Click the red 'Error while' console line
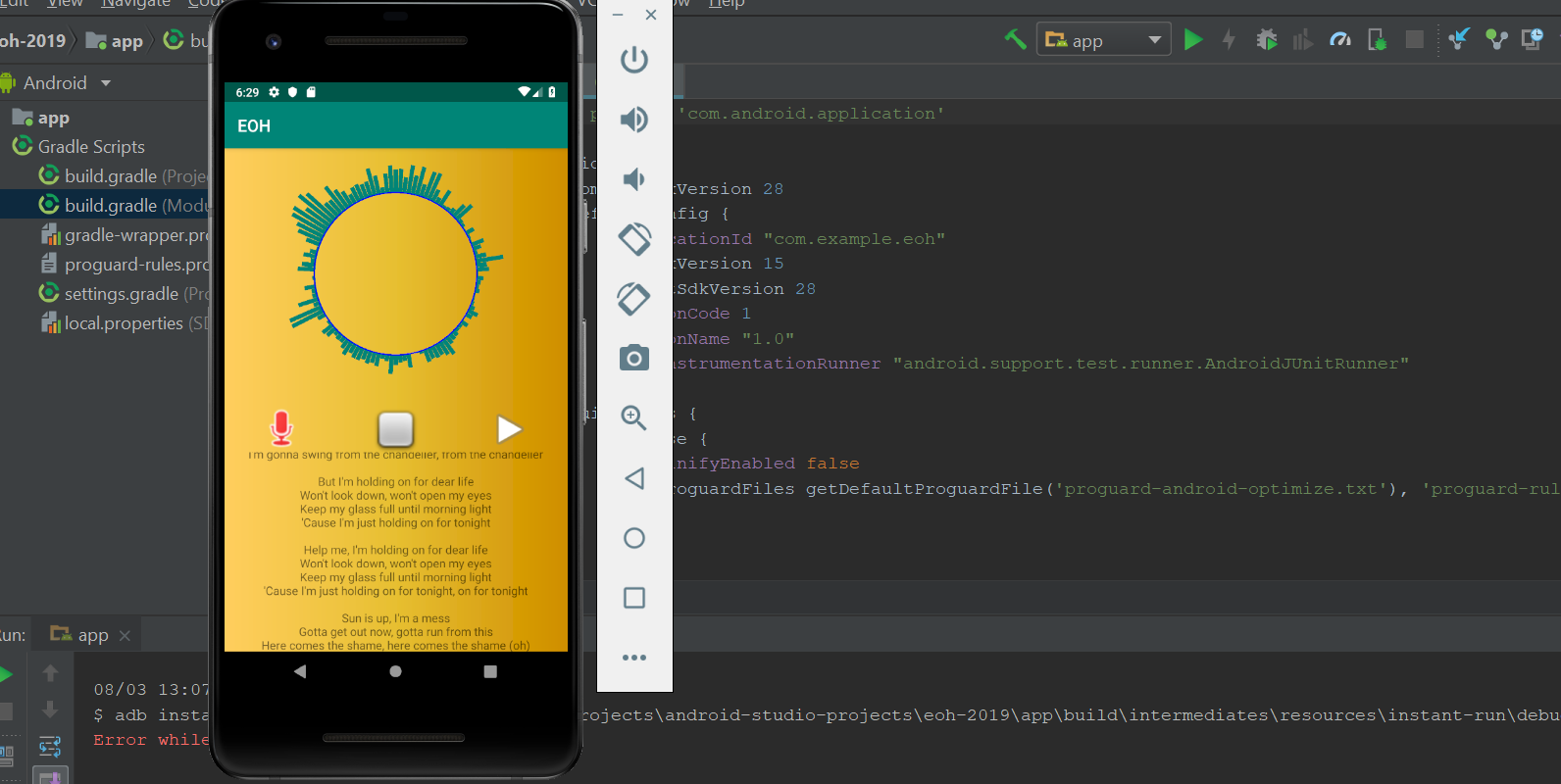 tap(151, 740)
